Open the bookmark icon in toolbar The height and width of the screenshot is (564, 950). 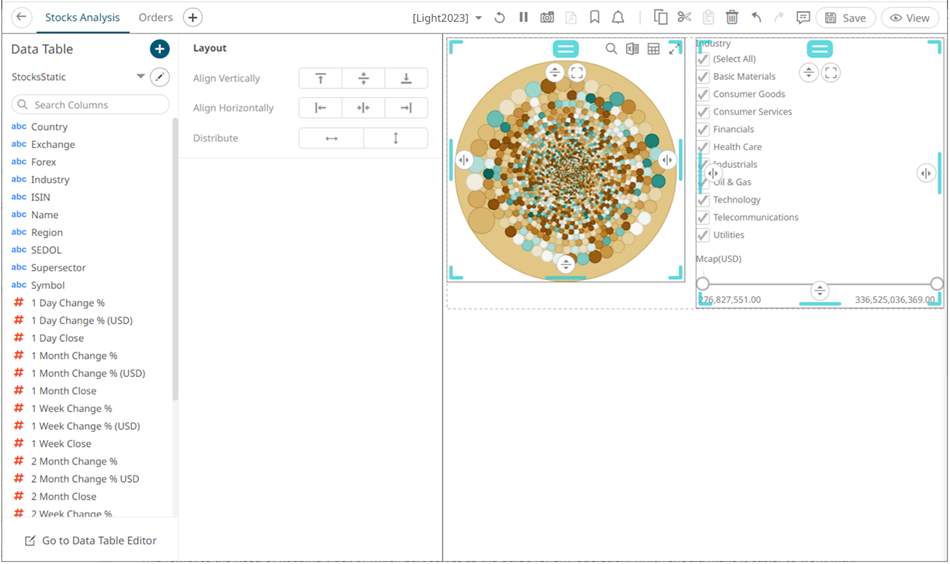coord(595,18)
